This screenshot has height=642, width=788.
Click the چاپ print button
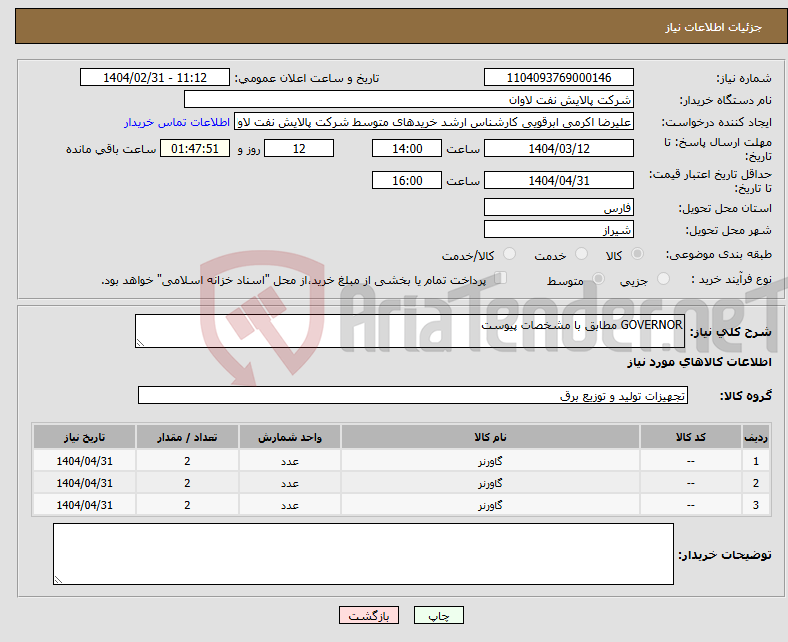(x=439, y=615)
